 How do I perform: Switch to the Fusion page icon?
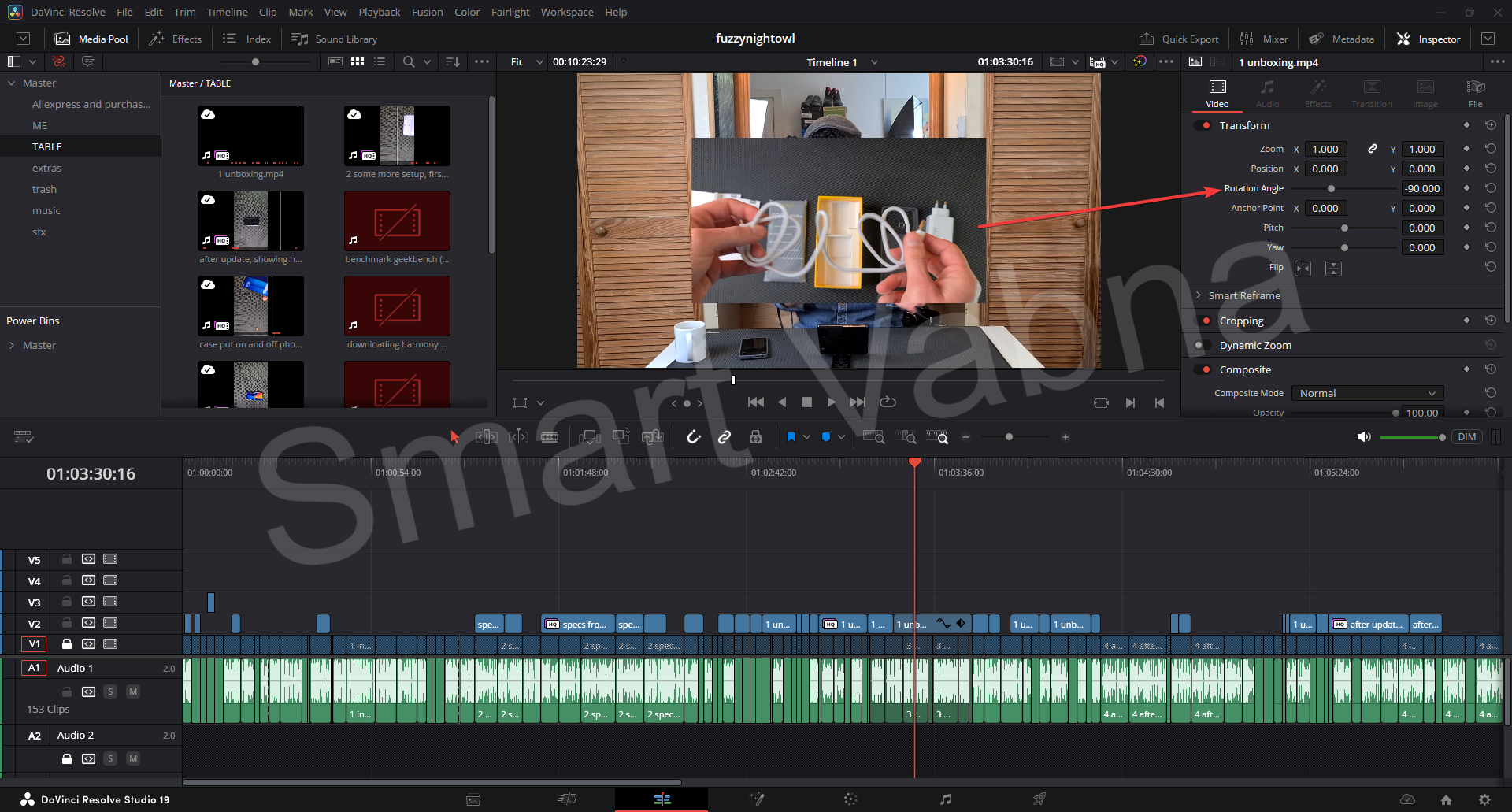(x=756, y=799)
